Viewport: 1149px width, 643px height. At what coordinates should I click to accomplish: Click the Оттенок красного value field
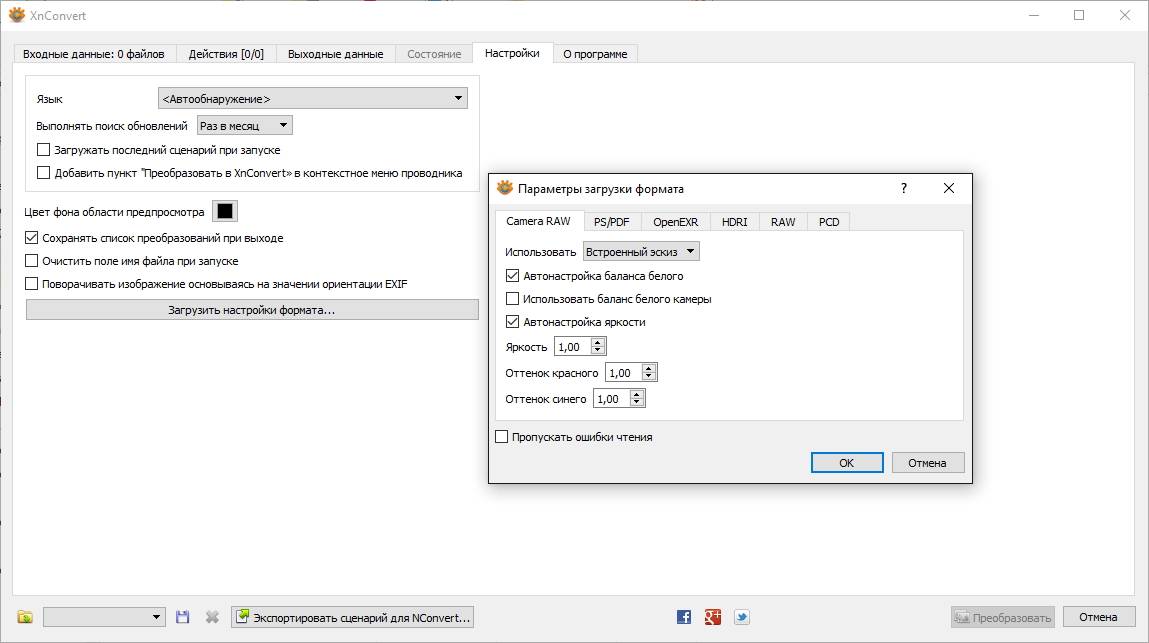pos(624,372)
